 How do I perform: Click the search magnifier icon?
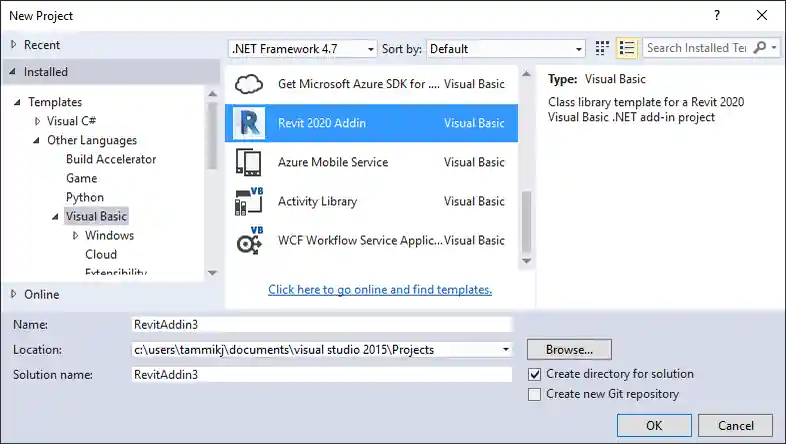[761, 48]
